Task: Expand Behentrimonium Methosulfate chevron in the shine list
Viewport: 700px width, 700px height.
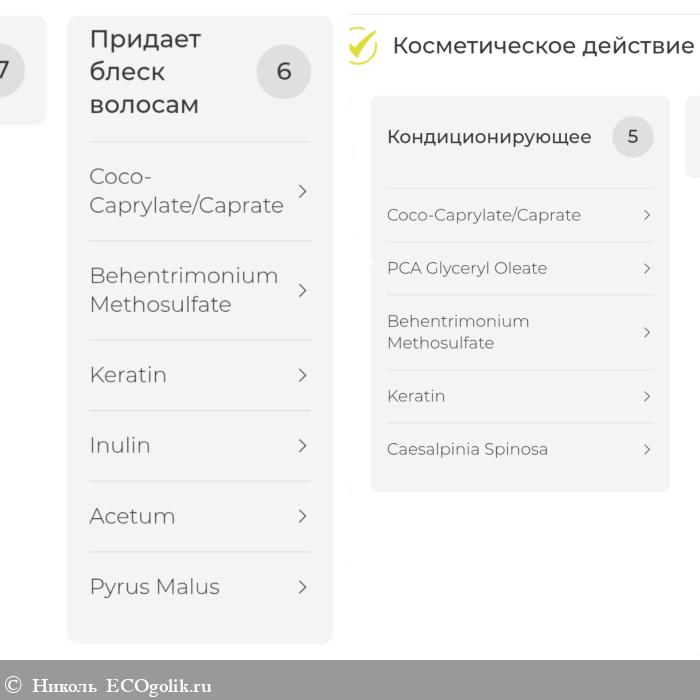Action: click(302, 290)
